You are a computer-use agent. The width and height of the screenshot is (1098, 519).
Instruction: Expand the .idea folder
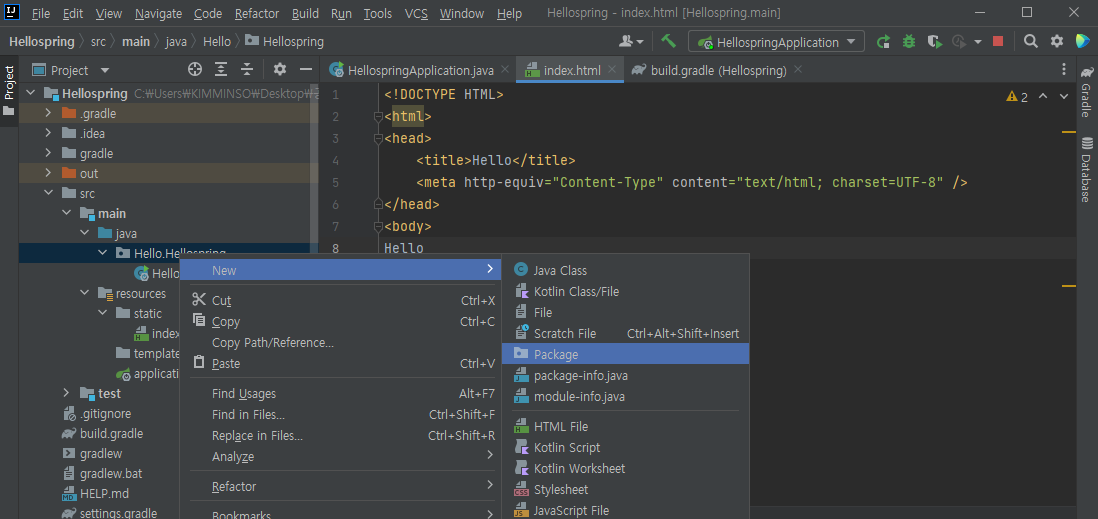click(x=48, y=133)
